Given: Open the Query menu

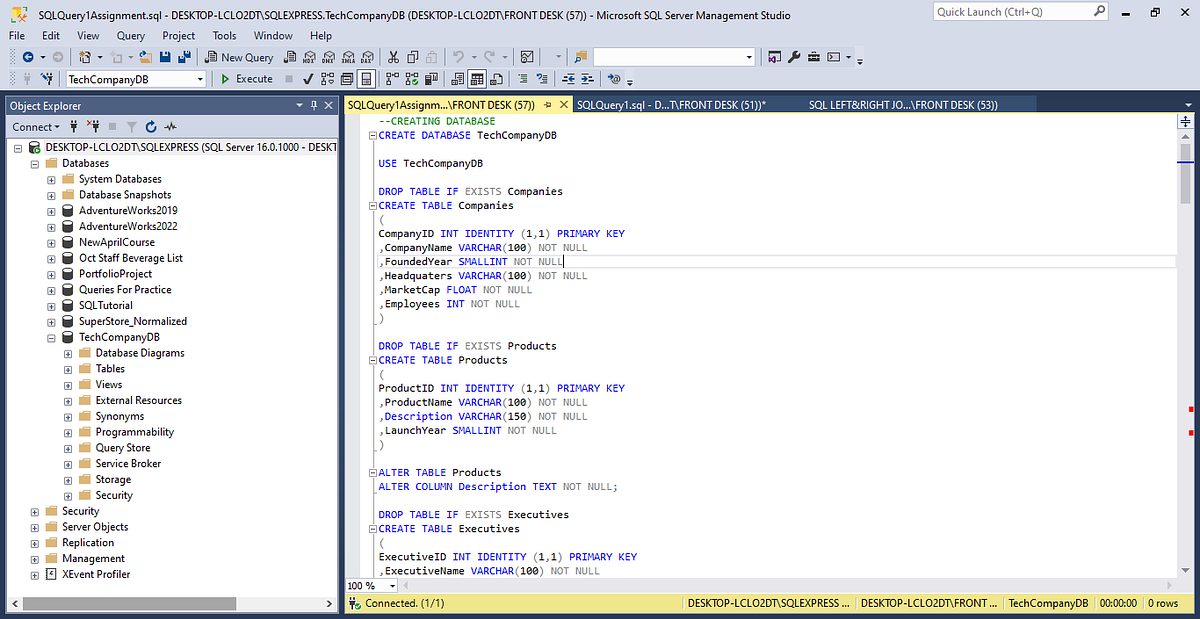Looking at the screenshot, I should (x=132, y=35).
